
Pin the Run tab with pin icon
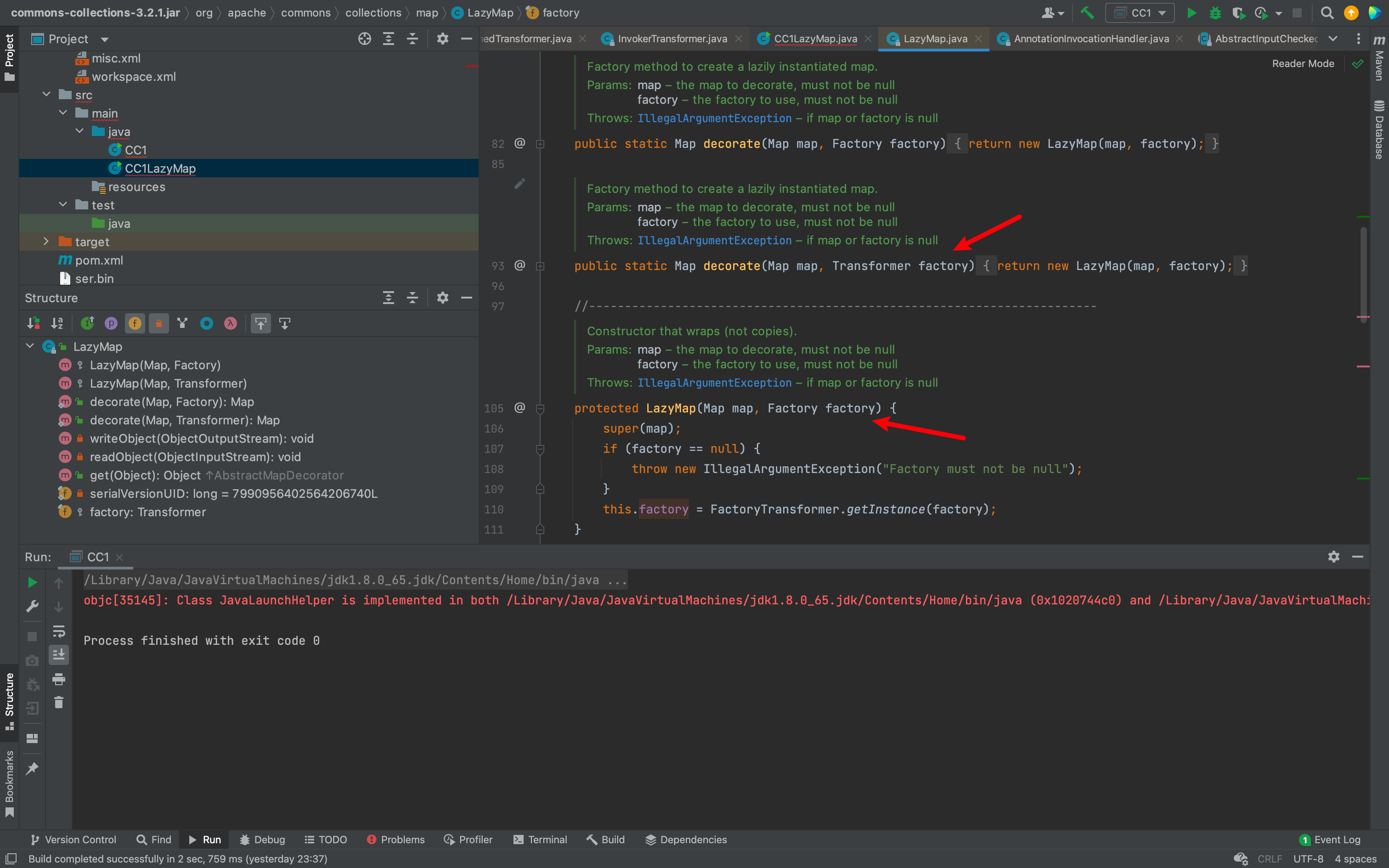tap(32, 768)
